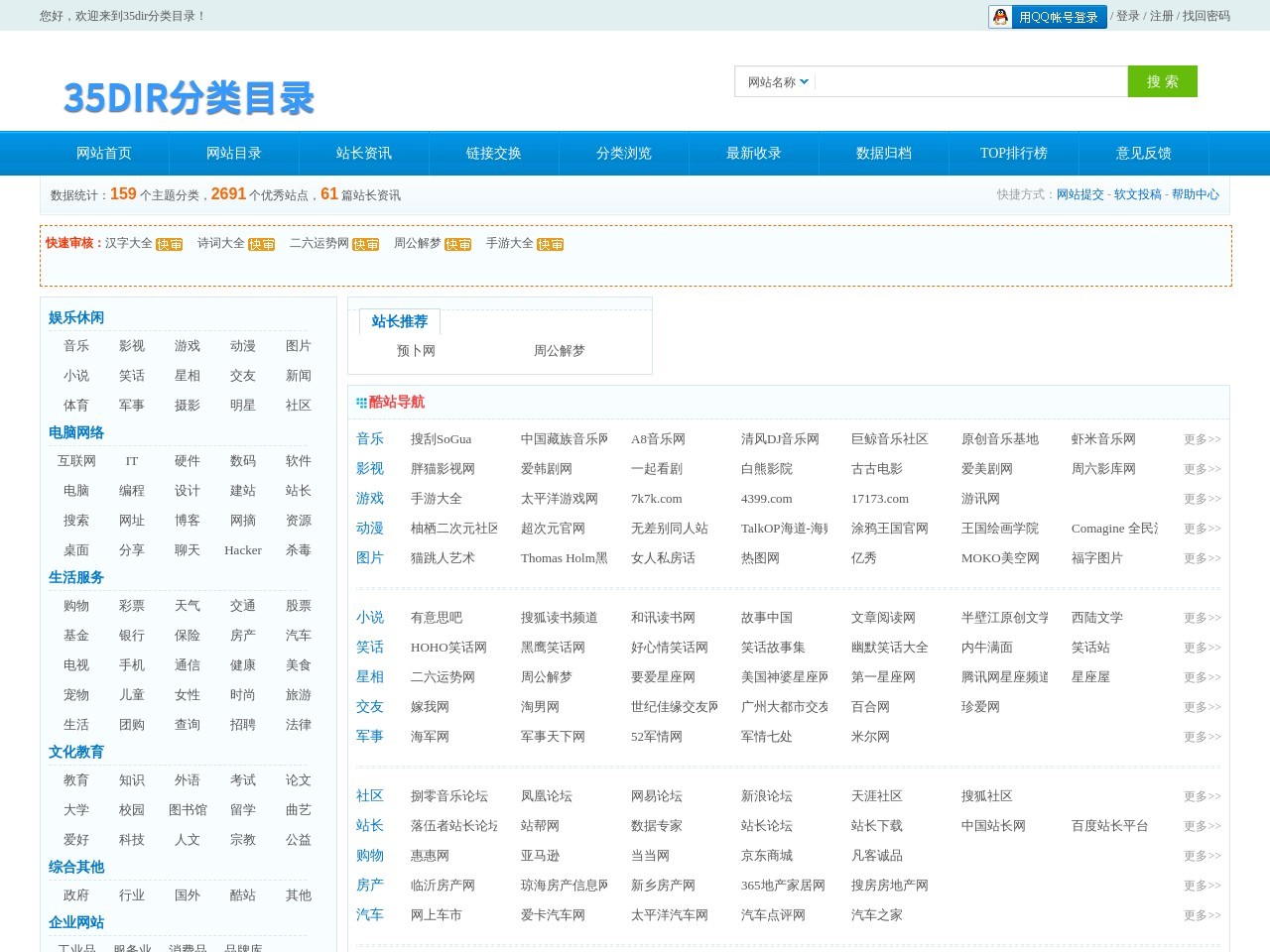Click the 搜索 search button
Viewport: 1270px width, 952px height.
[1162, 81]
